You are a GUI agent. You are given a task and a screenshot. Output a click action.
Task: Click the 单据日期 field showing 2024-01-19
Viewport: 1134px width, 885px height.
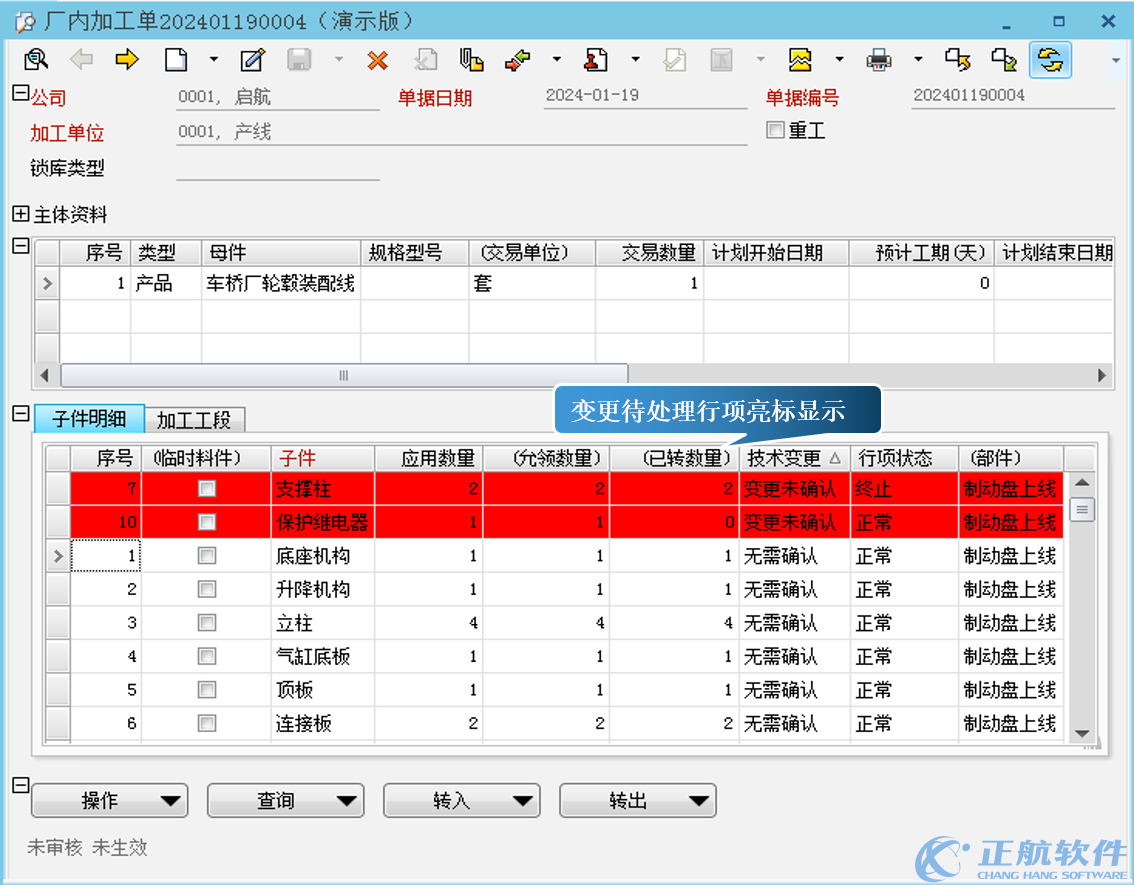click(645, 95)
